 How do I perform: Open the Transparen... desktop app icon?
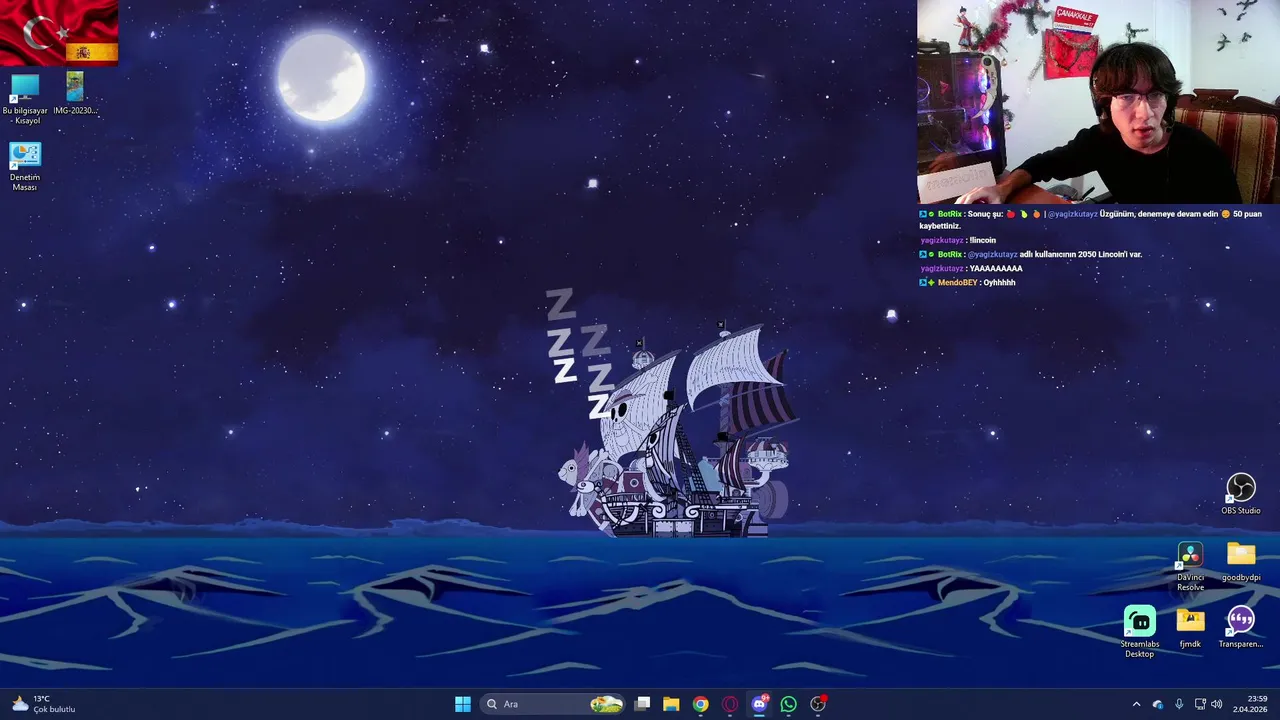point(1241,628)
